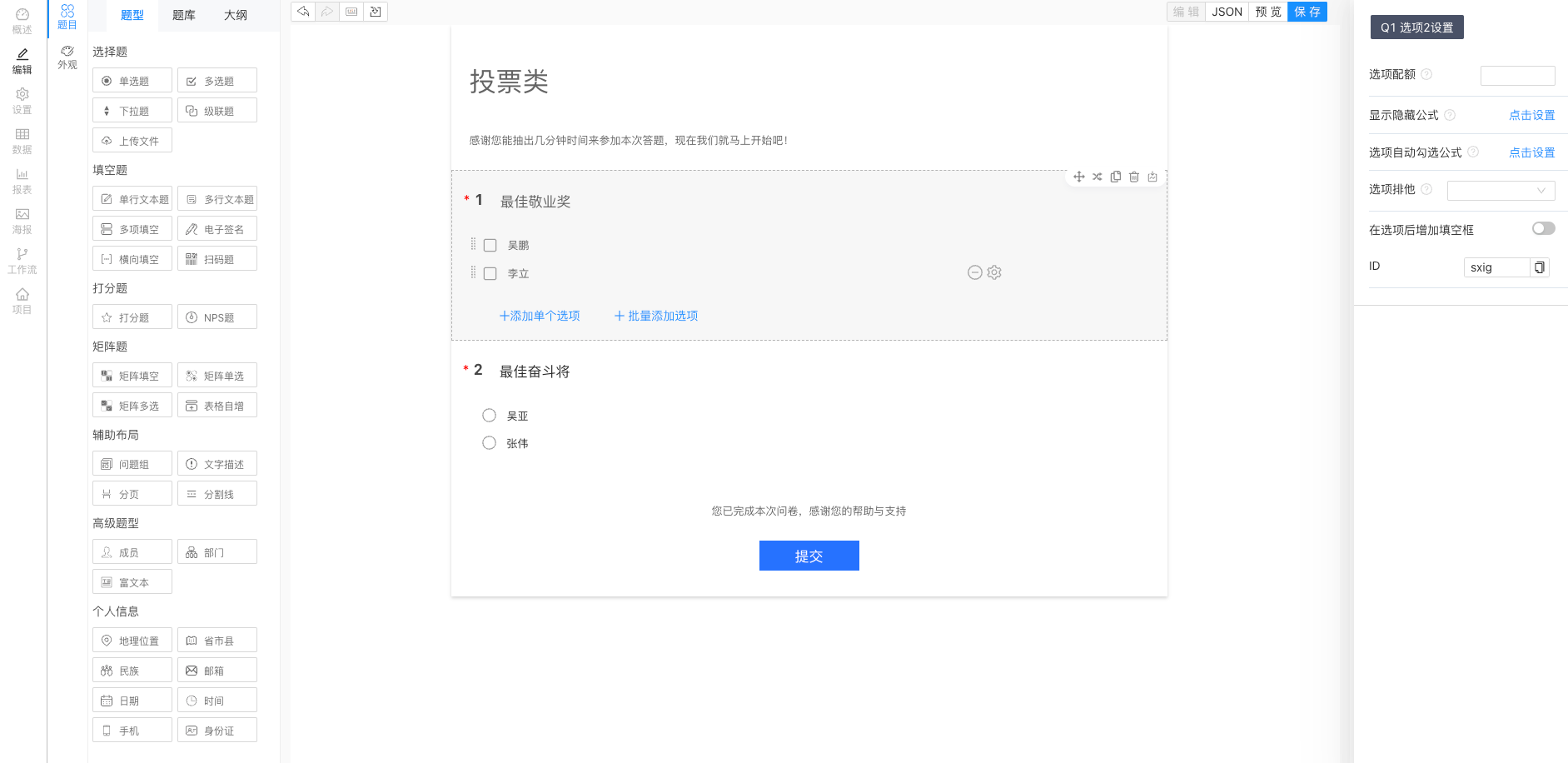
Task: Open the 选项排他 dropdown
Action: point(1501,190)
